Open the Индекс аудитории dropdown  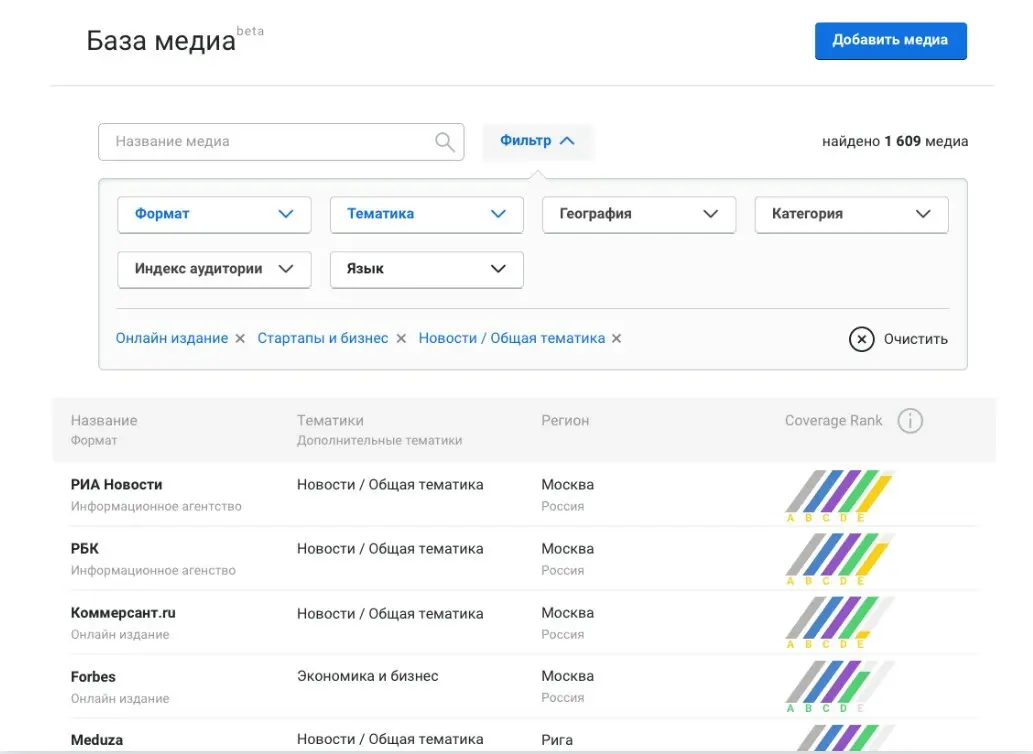coord(214,269)
